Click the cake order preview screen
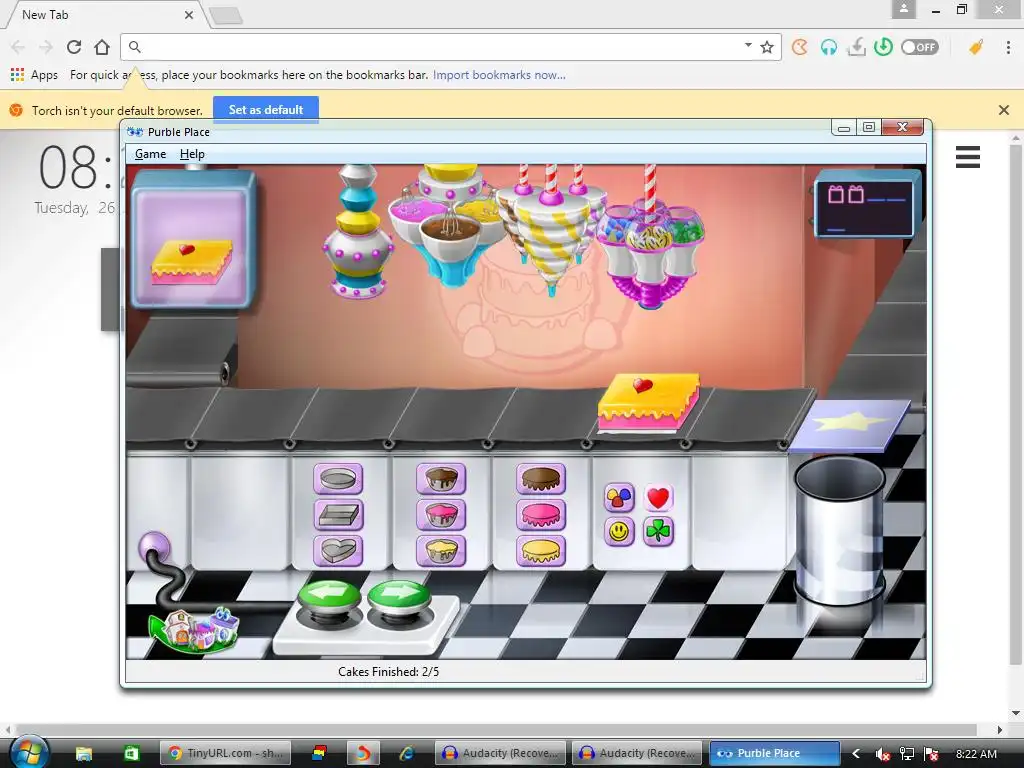 coord(192,239)
